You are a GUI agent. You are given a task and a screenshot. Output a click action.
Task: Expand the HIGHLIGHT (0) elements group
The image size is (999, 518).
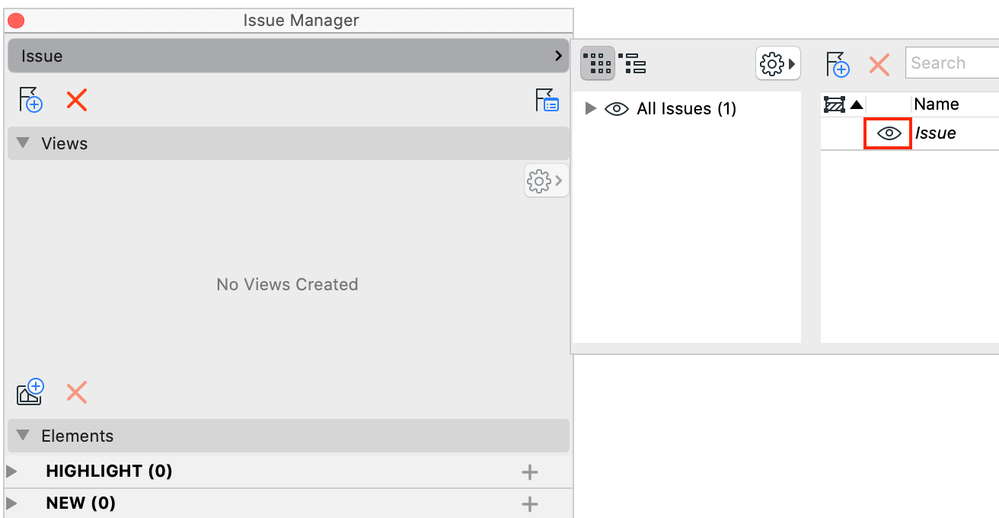tap(12, 471)
